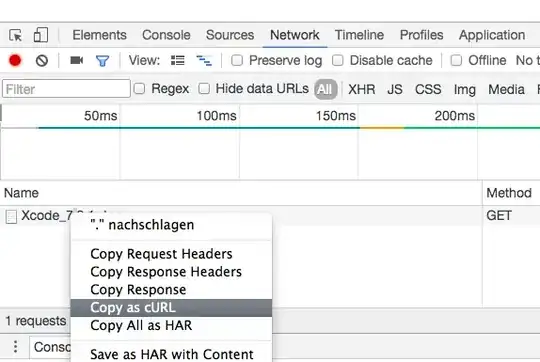Enable the Regex filter checkbox
Screen dimensions: 540x362
coord(139,89)
